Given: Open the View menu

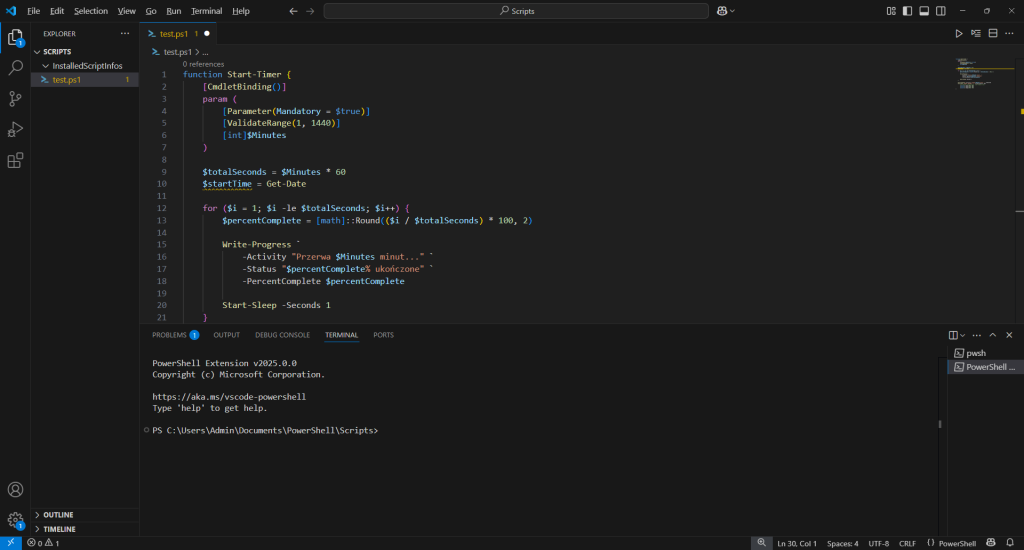Looking at the screenshot, I should pyautogui.click(x=127, y=11).
